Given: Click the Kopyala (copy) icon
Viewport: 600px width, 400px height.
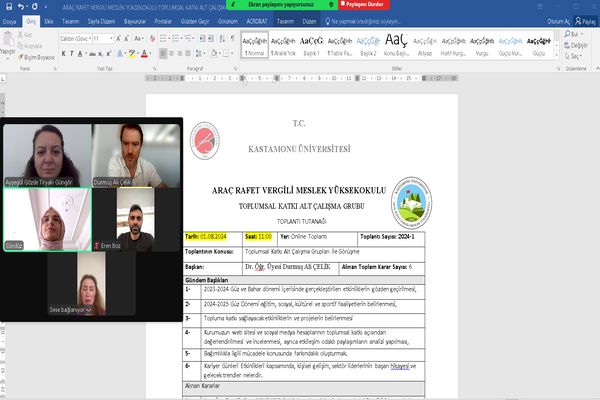Looking at the screenshot, I should click(20, 46).
